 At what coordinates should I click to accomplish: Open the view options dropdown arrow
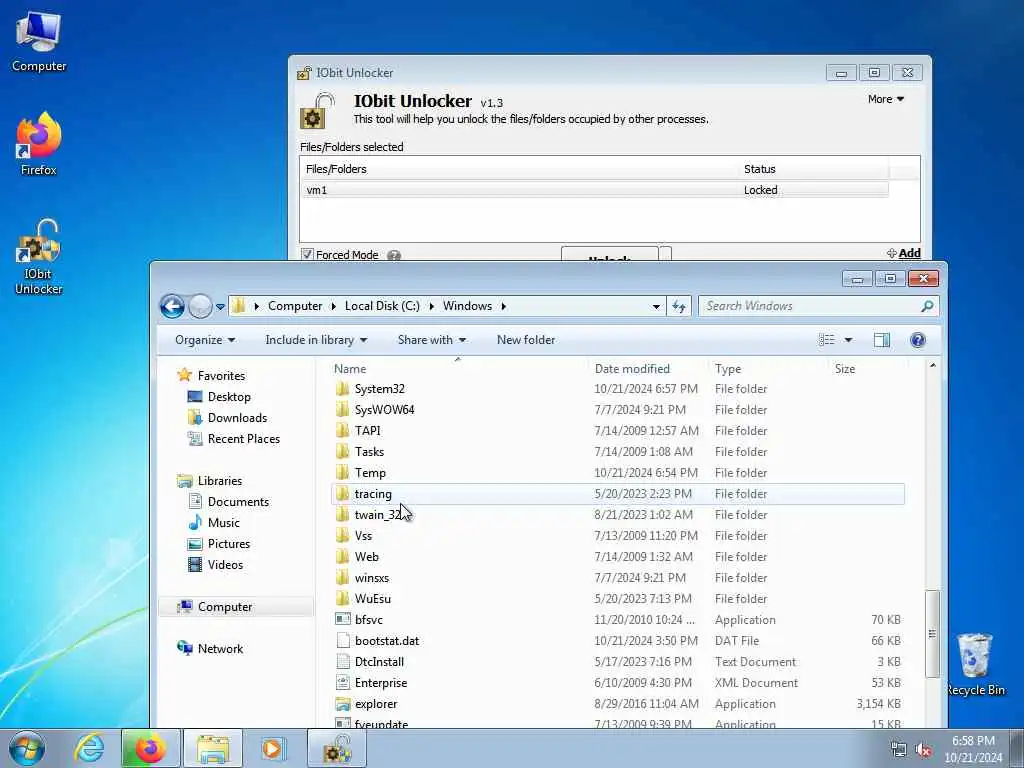click(x=848, y=340)
